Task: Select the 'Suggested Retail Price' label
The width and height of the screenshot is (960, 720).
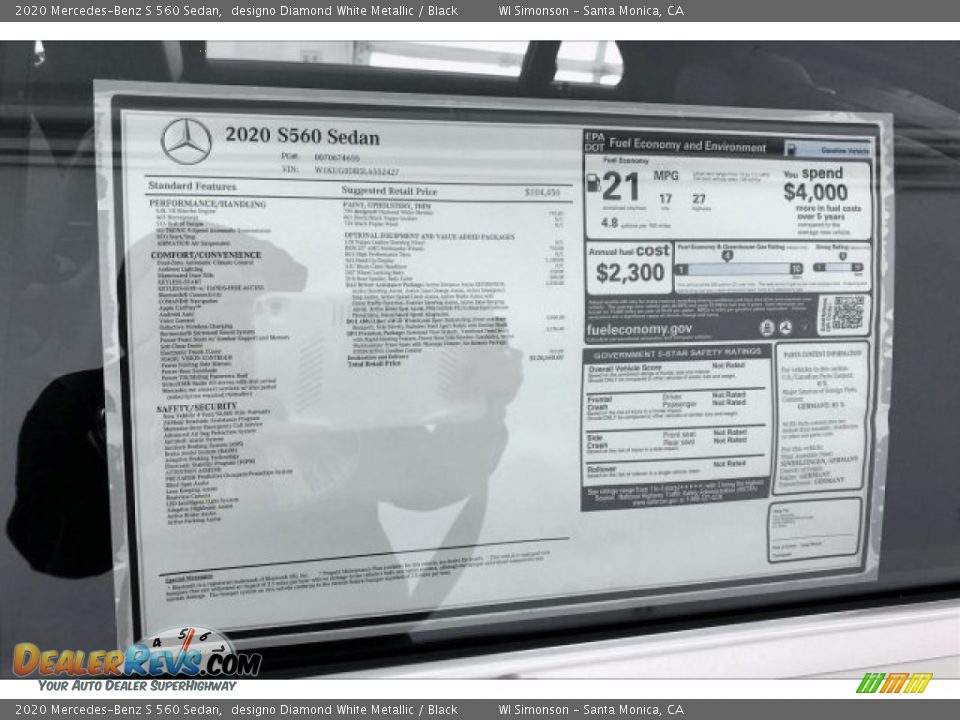Action: click(x=389, y=191)
